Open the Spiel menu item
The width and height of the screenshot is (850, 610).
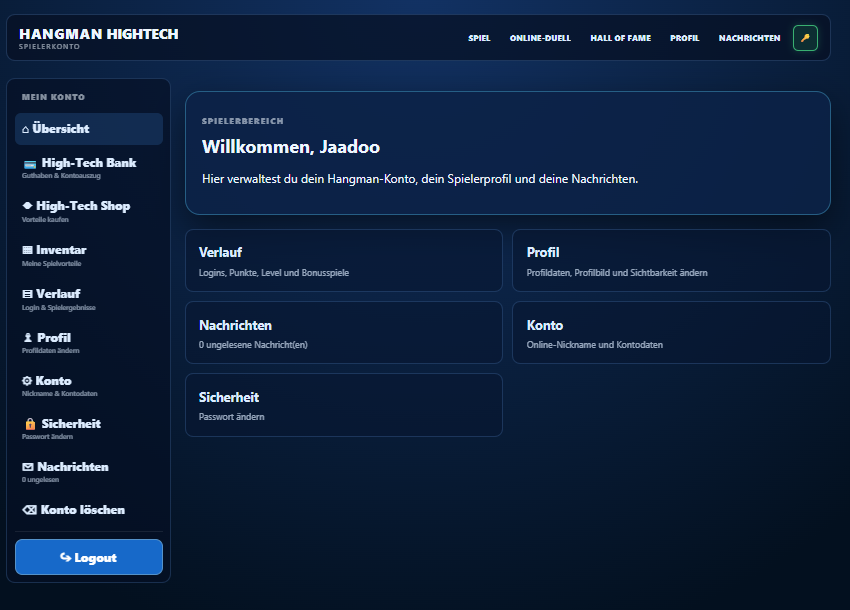tap(479, 38)
